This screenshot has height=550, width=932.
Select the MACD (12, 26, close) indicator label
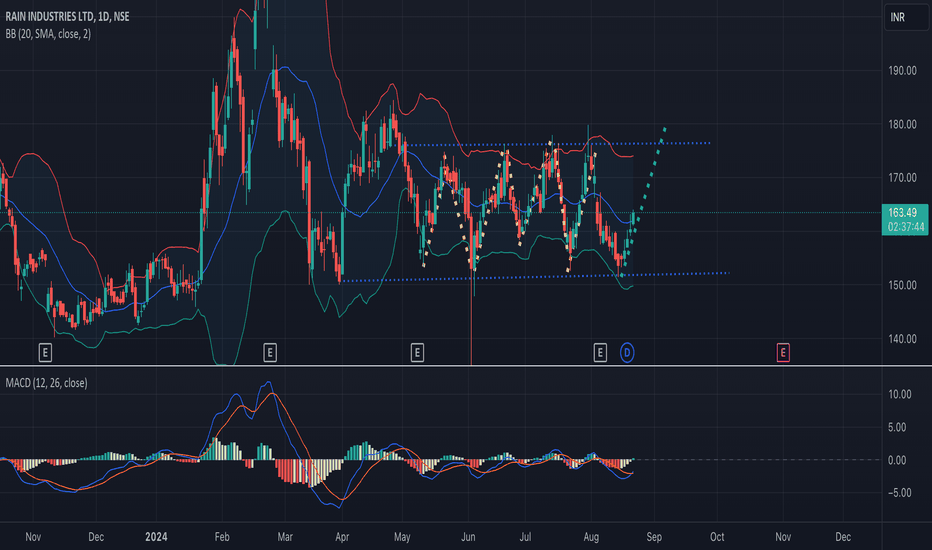tap(46, 383)
